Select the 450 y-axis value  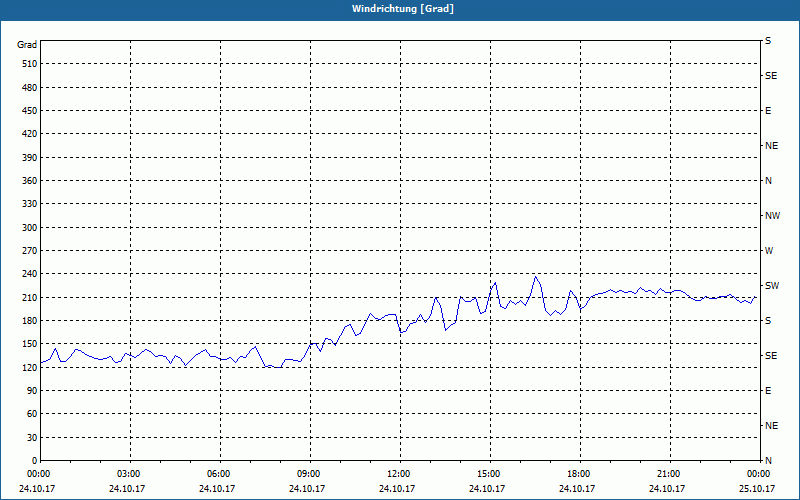[x=30, y=111]
